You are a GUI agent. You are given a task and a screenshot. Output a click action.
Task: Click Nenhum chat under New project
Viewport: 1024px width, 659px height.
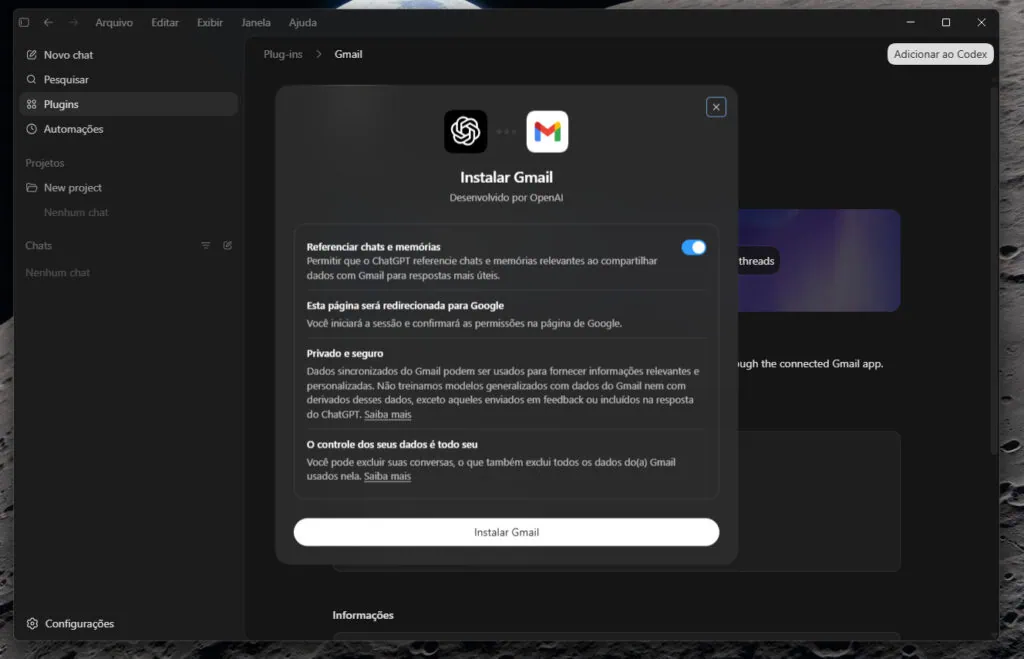pyautogui.click(x=76, y=212)
